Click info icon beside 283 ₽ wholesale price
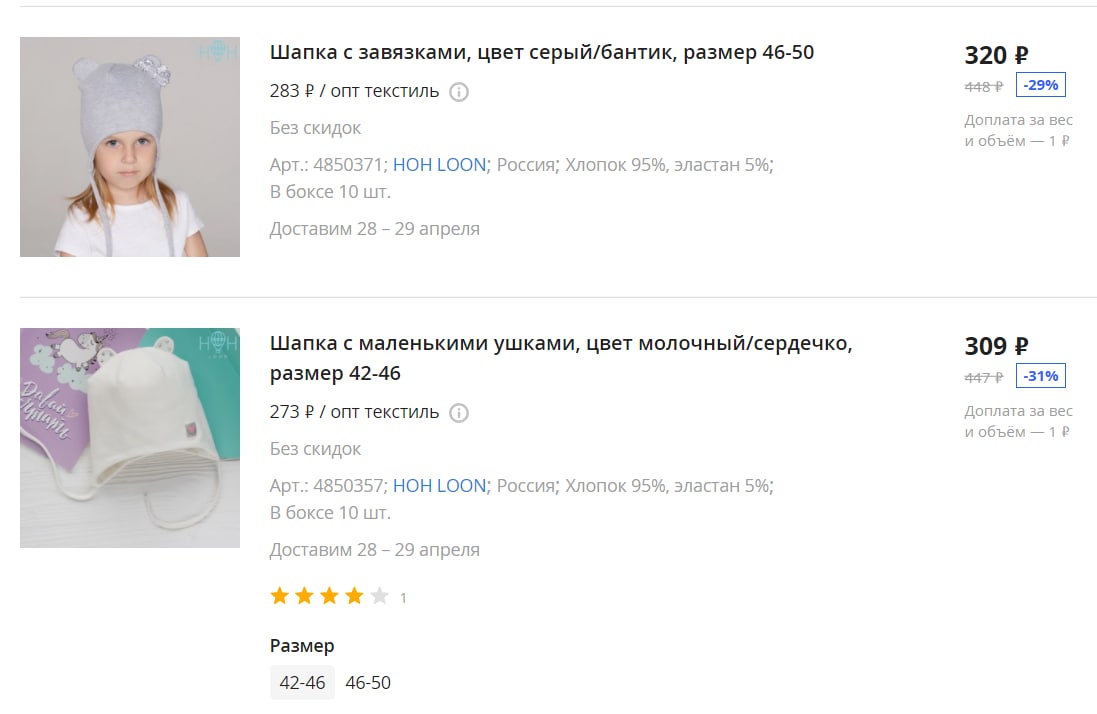Screen dimensions: 1097x714 click(458, 92)
